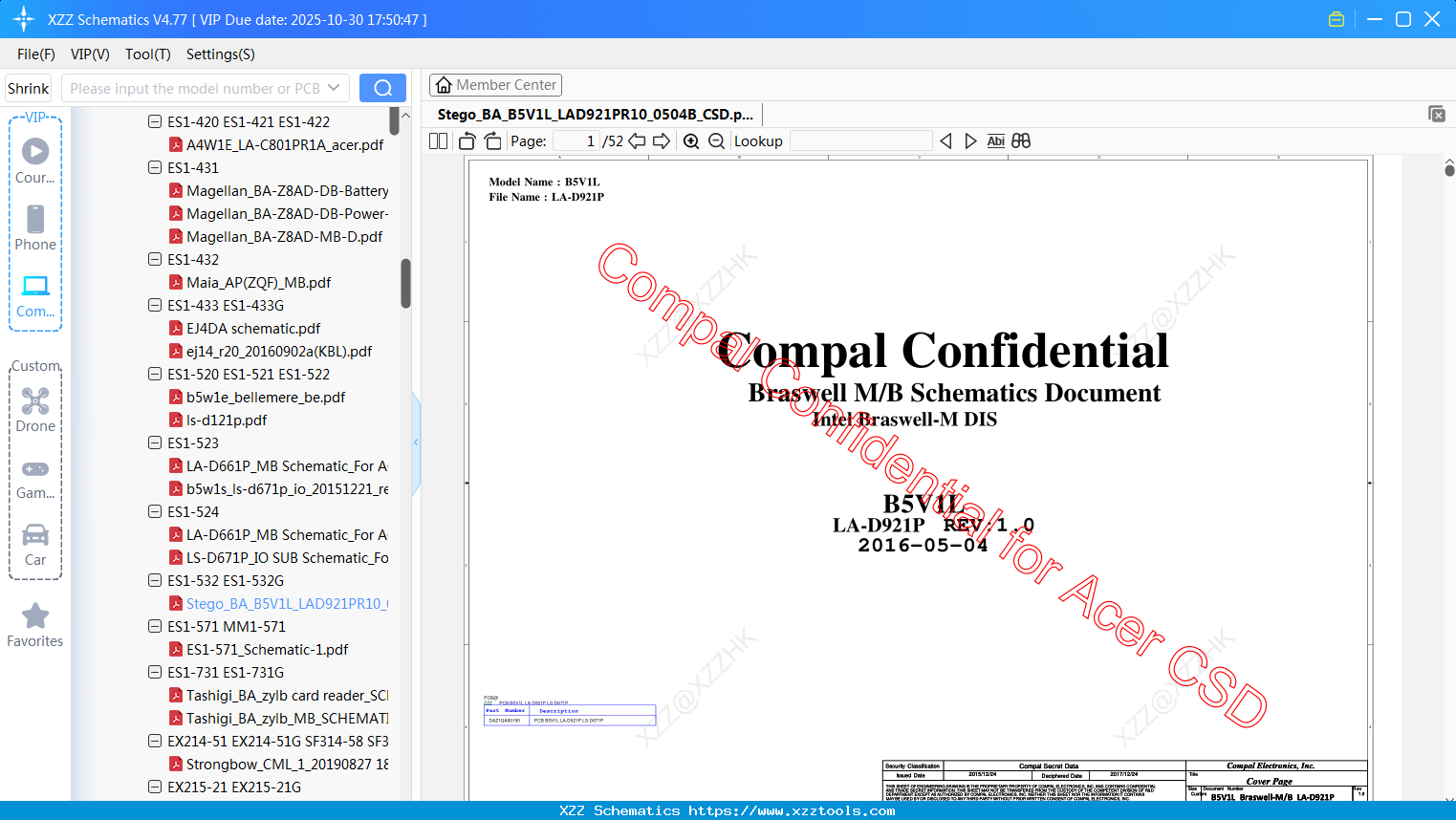
Task: Open the Car category
Action: (35, 545)
